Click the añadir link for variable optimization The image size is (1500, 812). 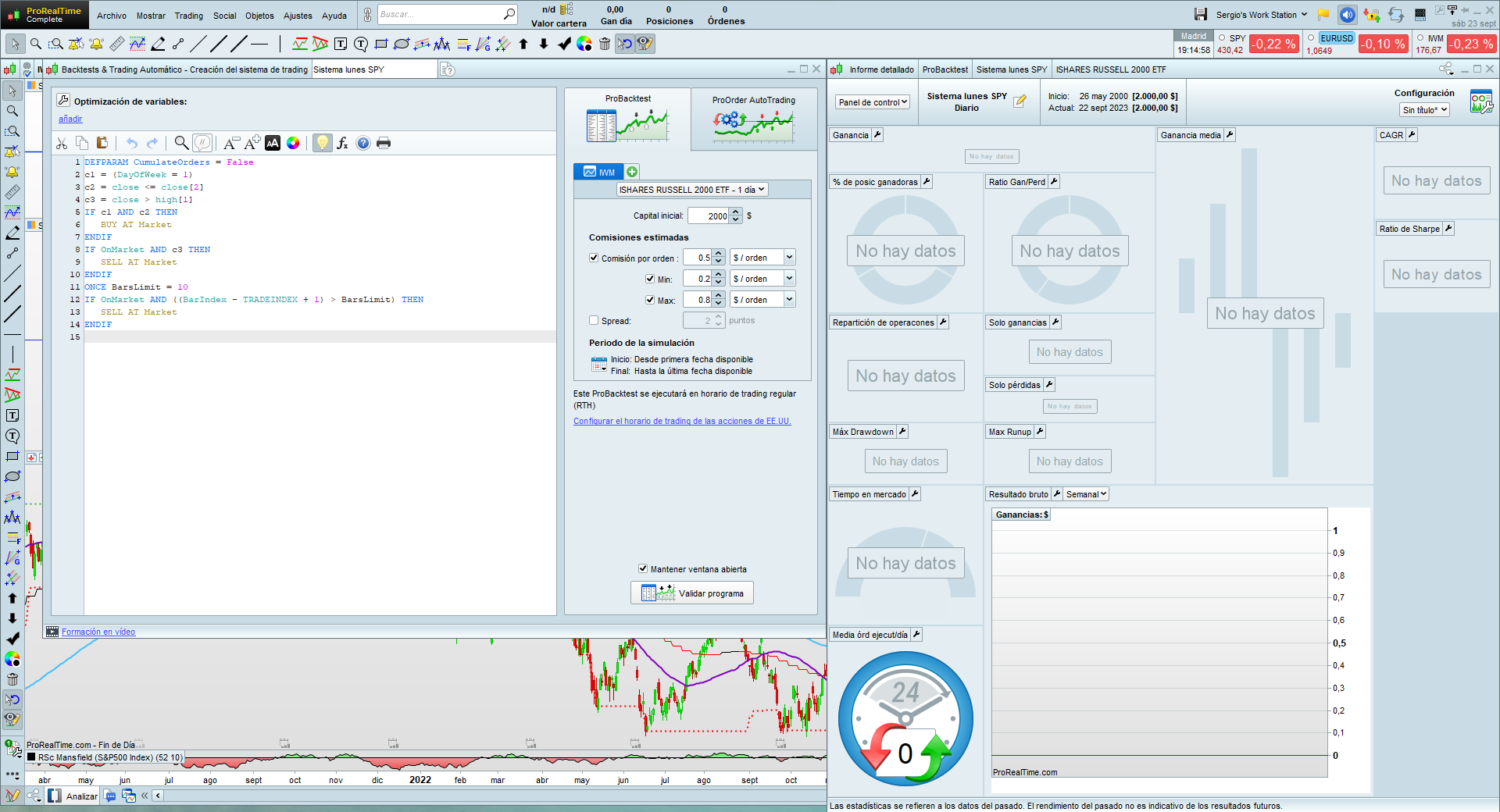(x=70, y=119)
